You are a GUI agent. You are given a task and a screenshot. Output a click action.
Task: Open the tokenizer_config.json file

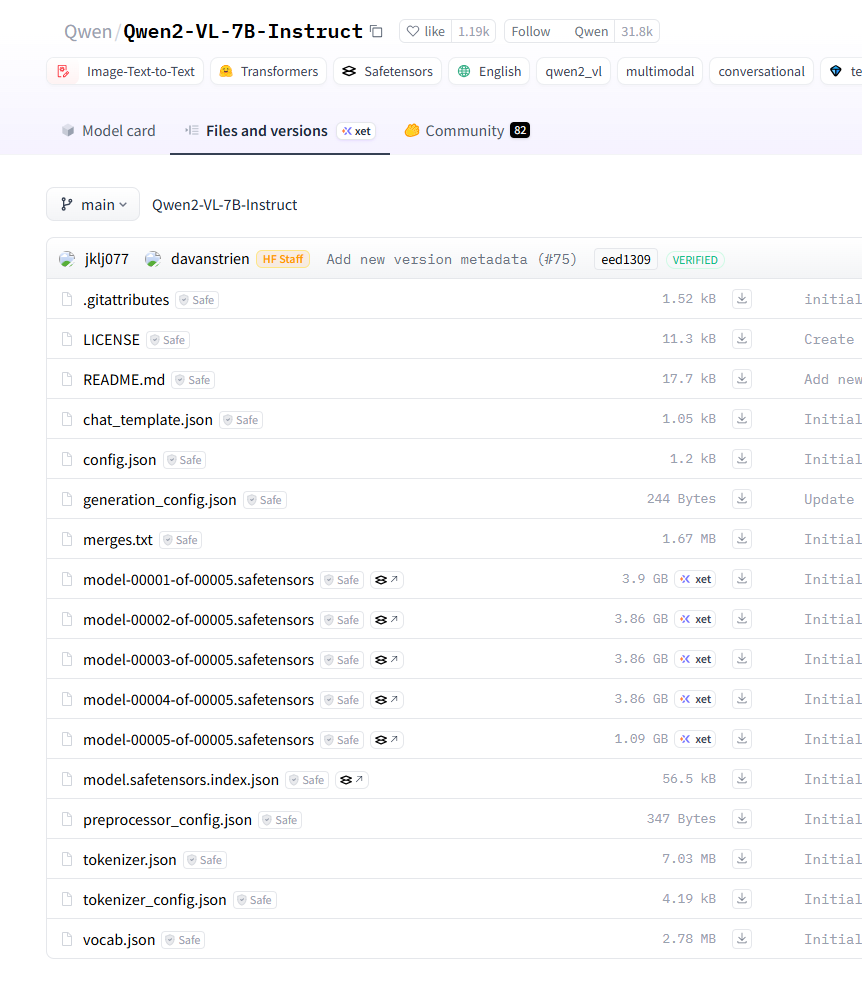pyautogui.click(x=155, y=900)
